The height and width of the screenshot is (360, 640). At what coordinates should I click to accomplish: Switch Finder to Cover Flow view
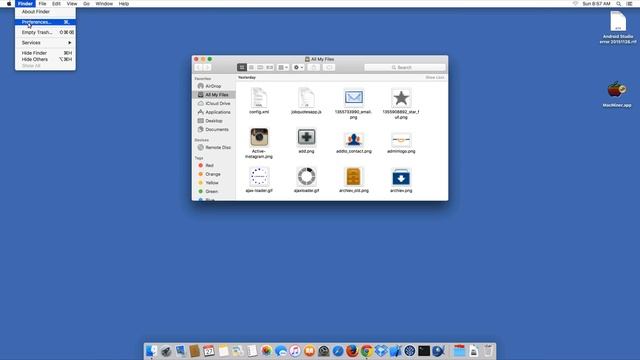(269, 67)
